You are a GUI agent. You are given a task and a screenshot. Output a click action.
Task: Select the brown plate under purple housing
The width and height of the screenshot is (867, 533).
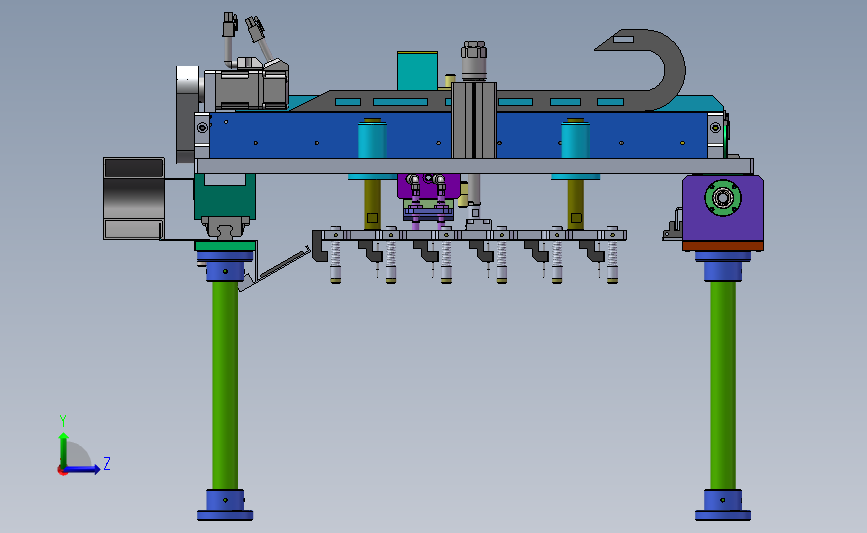723,246
